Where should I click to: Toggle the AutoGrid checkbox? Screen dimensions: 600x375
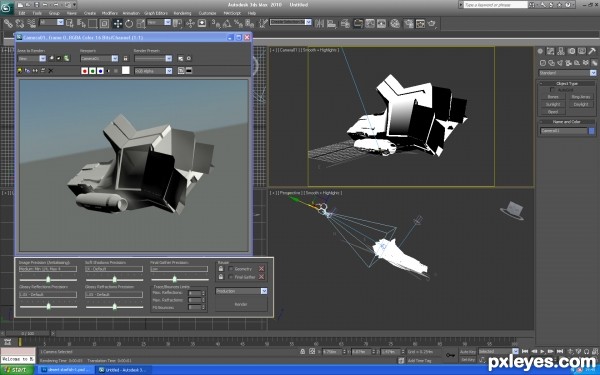coord(552,90)
